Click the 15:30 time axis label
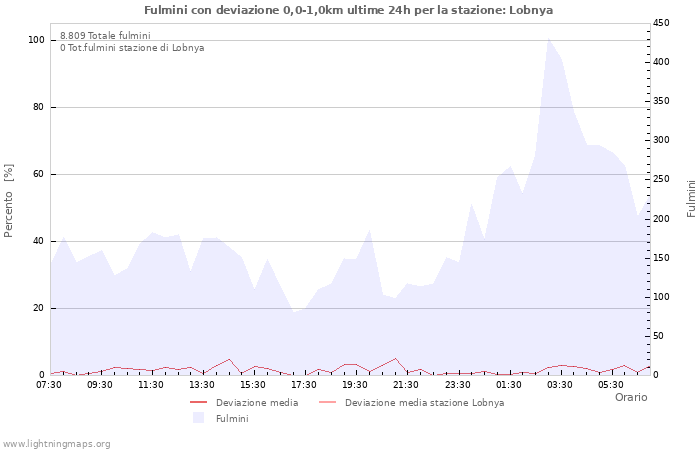The width and height of the screenshot is (700, 450). click(253, 385)
